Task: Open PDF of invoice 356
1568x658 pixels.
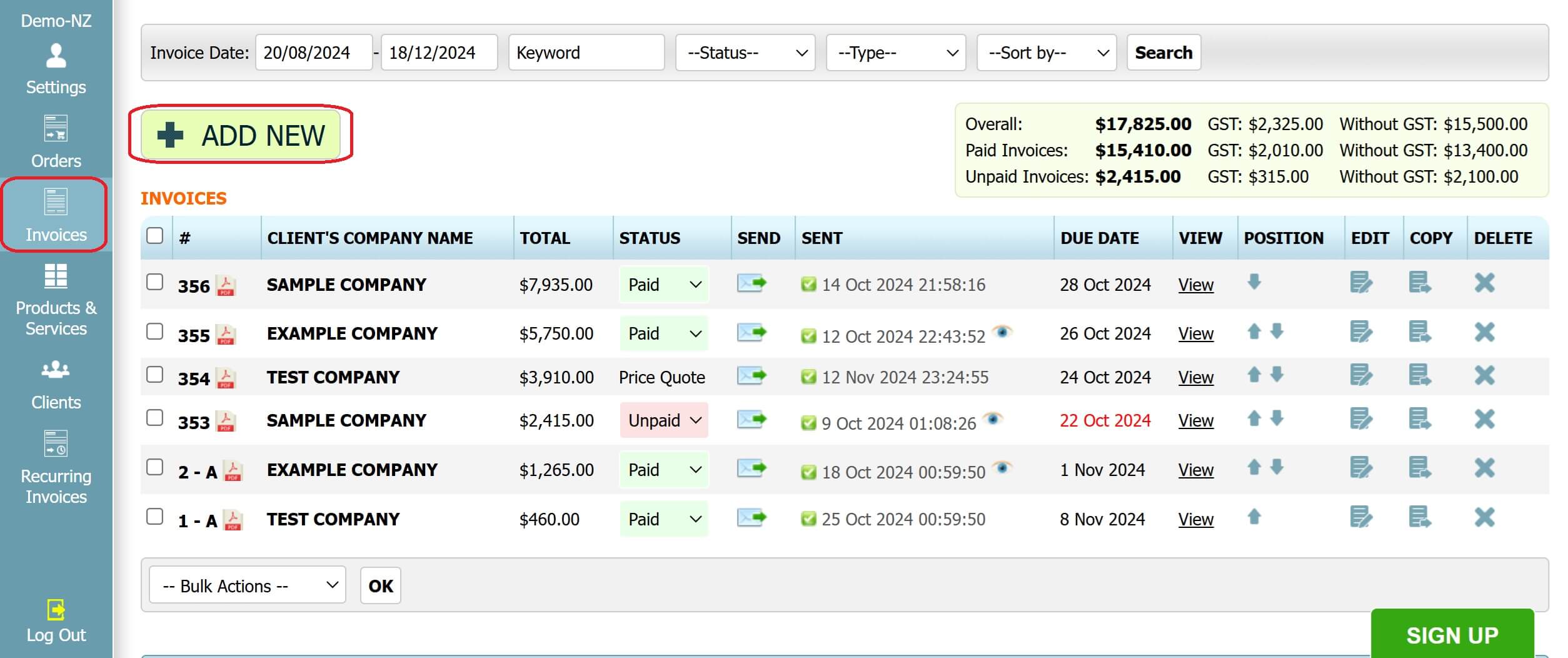Action: pos(225,285)
